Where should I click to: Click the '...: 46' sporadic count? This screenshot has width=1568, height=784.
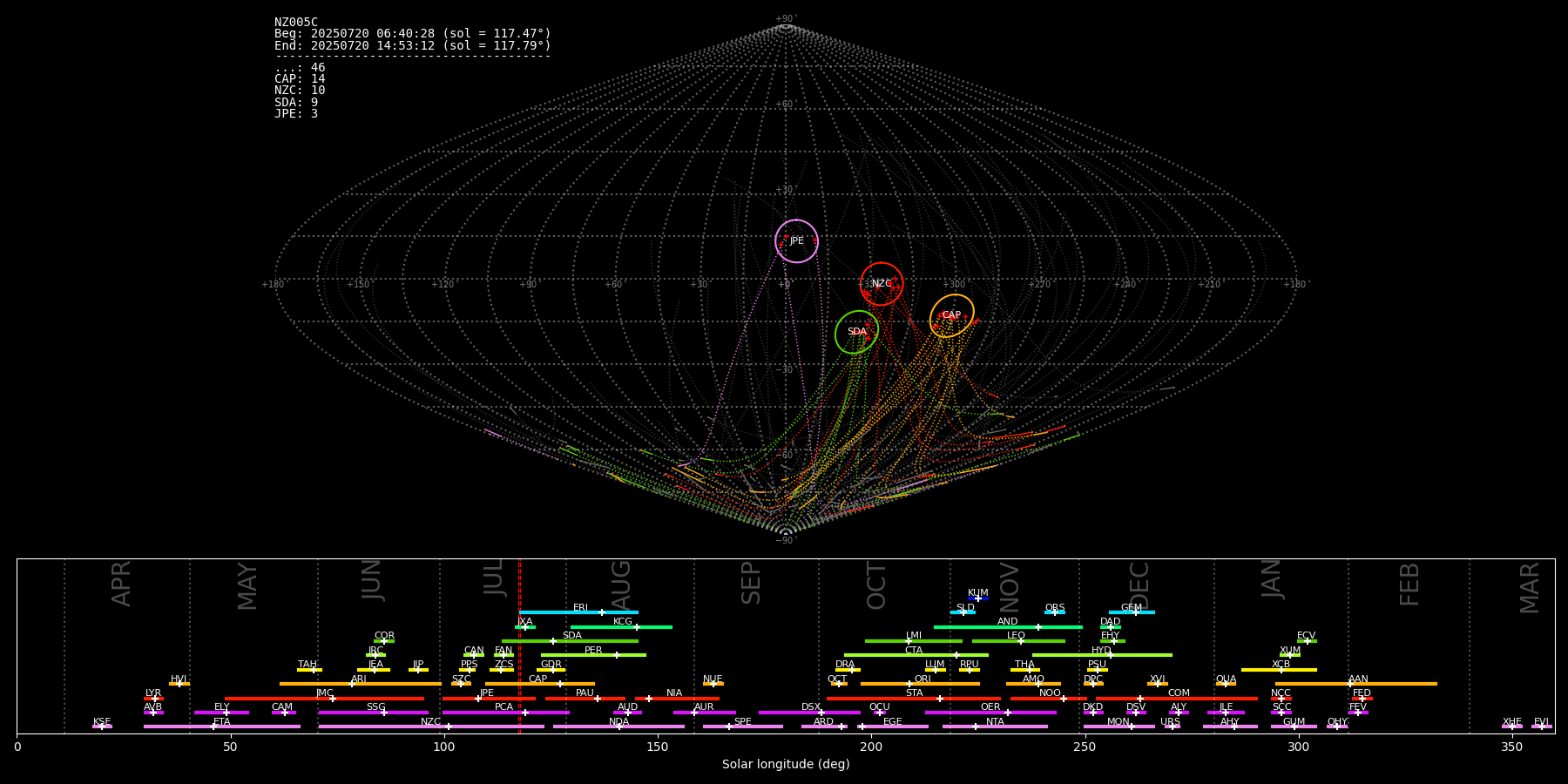point(300,68)
